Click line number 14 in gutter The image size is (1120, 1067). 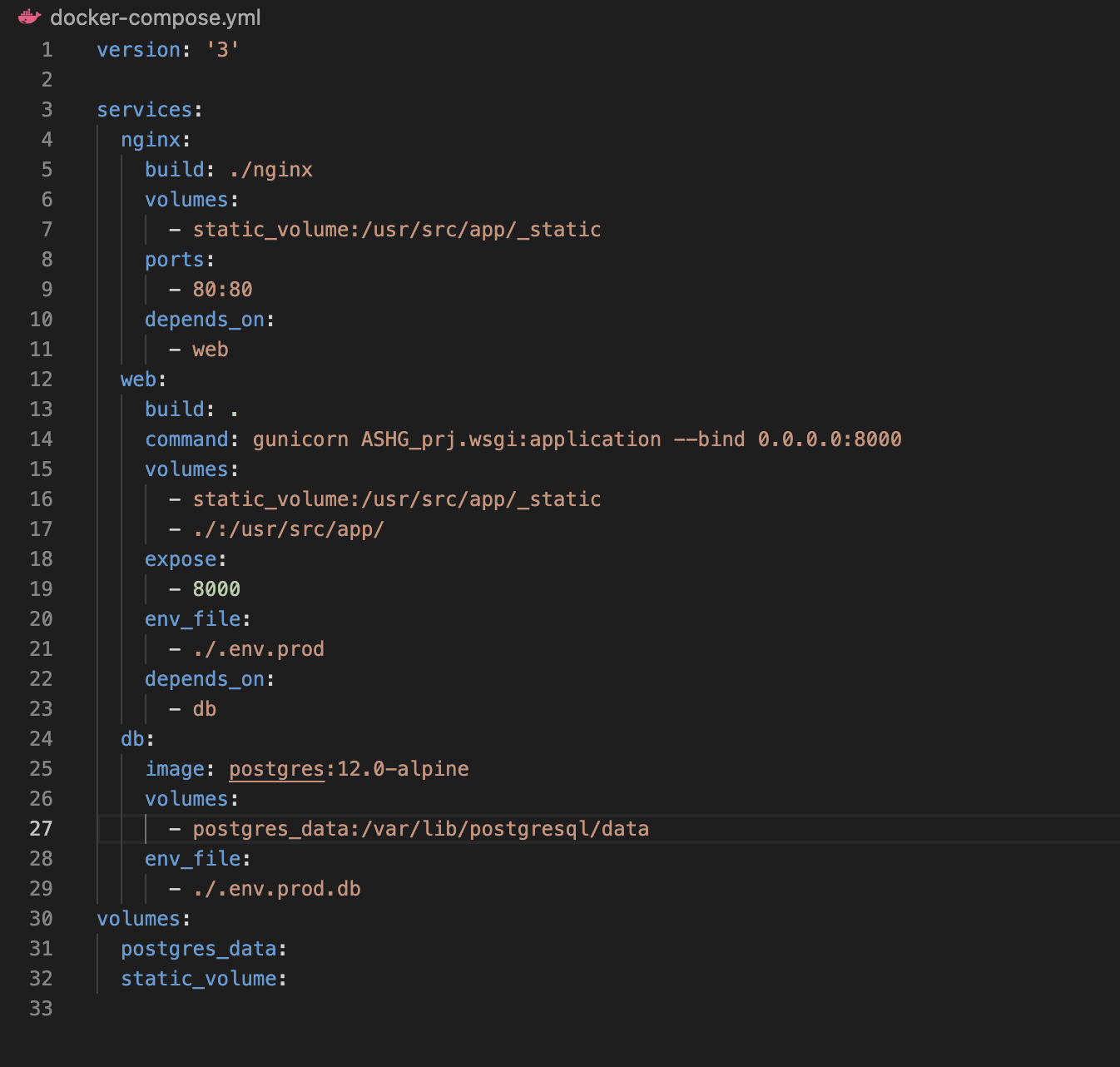(41, 439)
